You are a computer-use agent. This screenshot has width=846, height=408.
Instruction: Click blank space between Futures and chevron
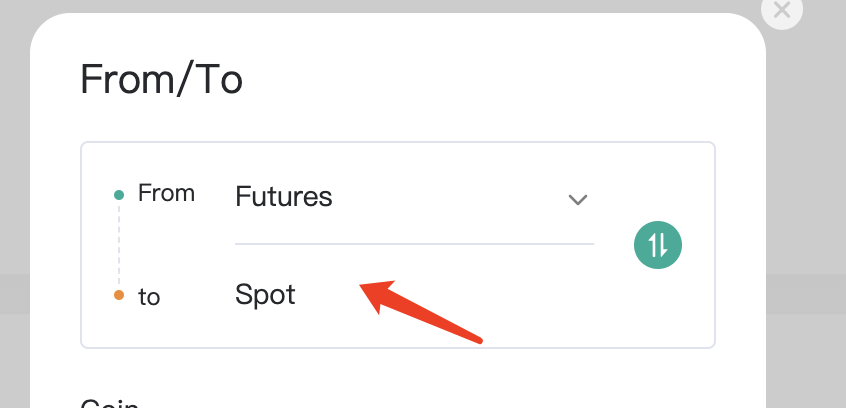pyautogui.click(x=448, y=196)
